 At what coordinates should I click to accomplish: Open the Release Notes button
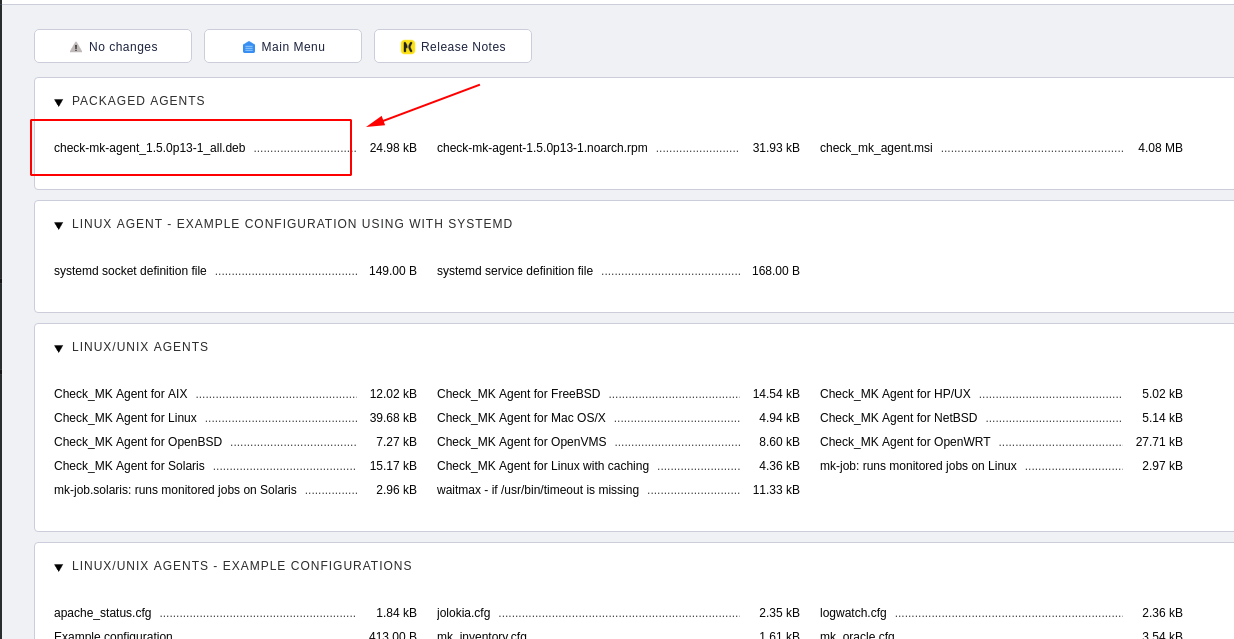[x=453, y=46]
